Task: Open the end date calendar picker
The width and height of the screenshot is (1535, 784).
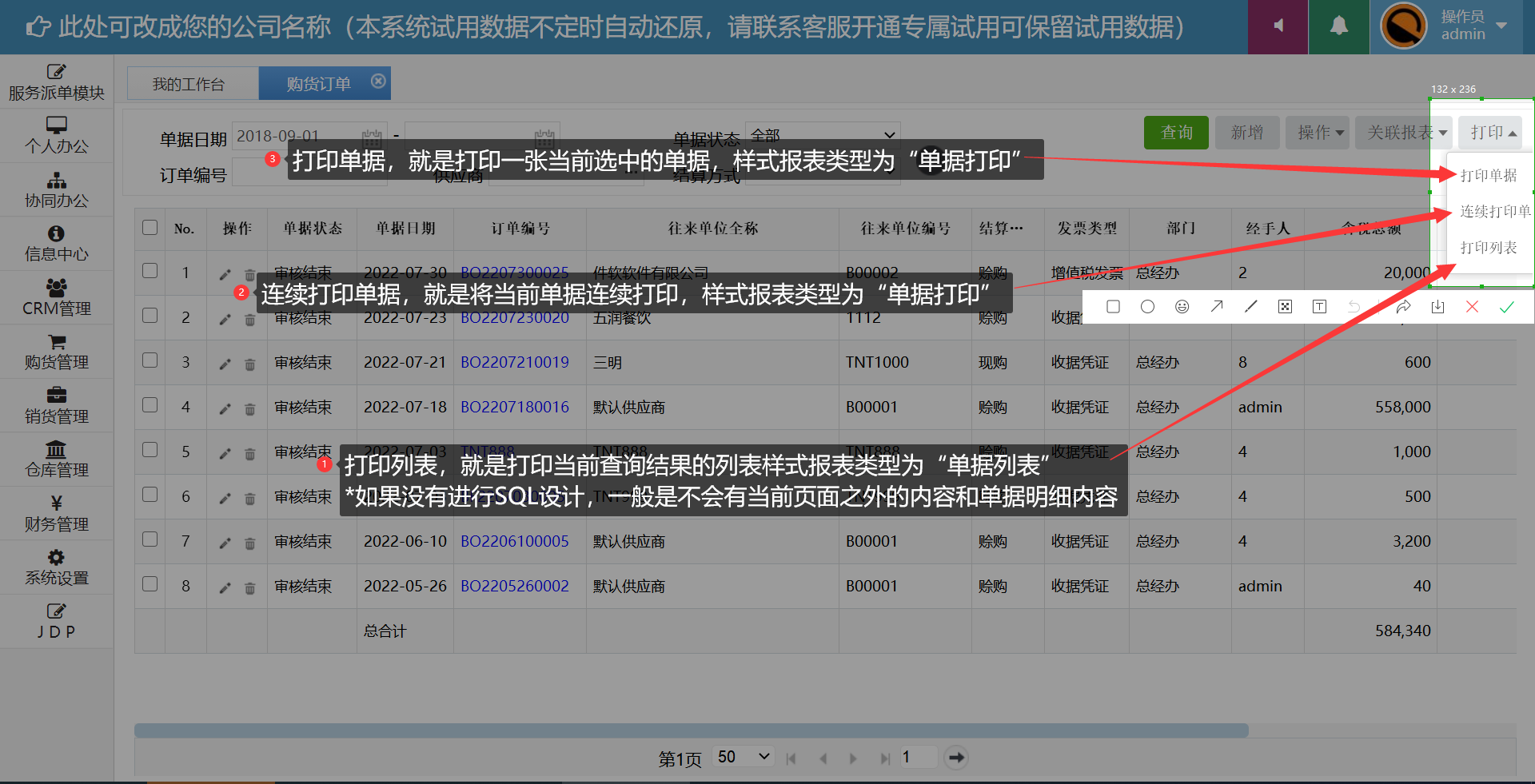Action: tap(544, 137)
